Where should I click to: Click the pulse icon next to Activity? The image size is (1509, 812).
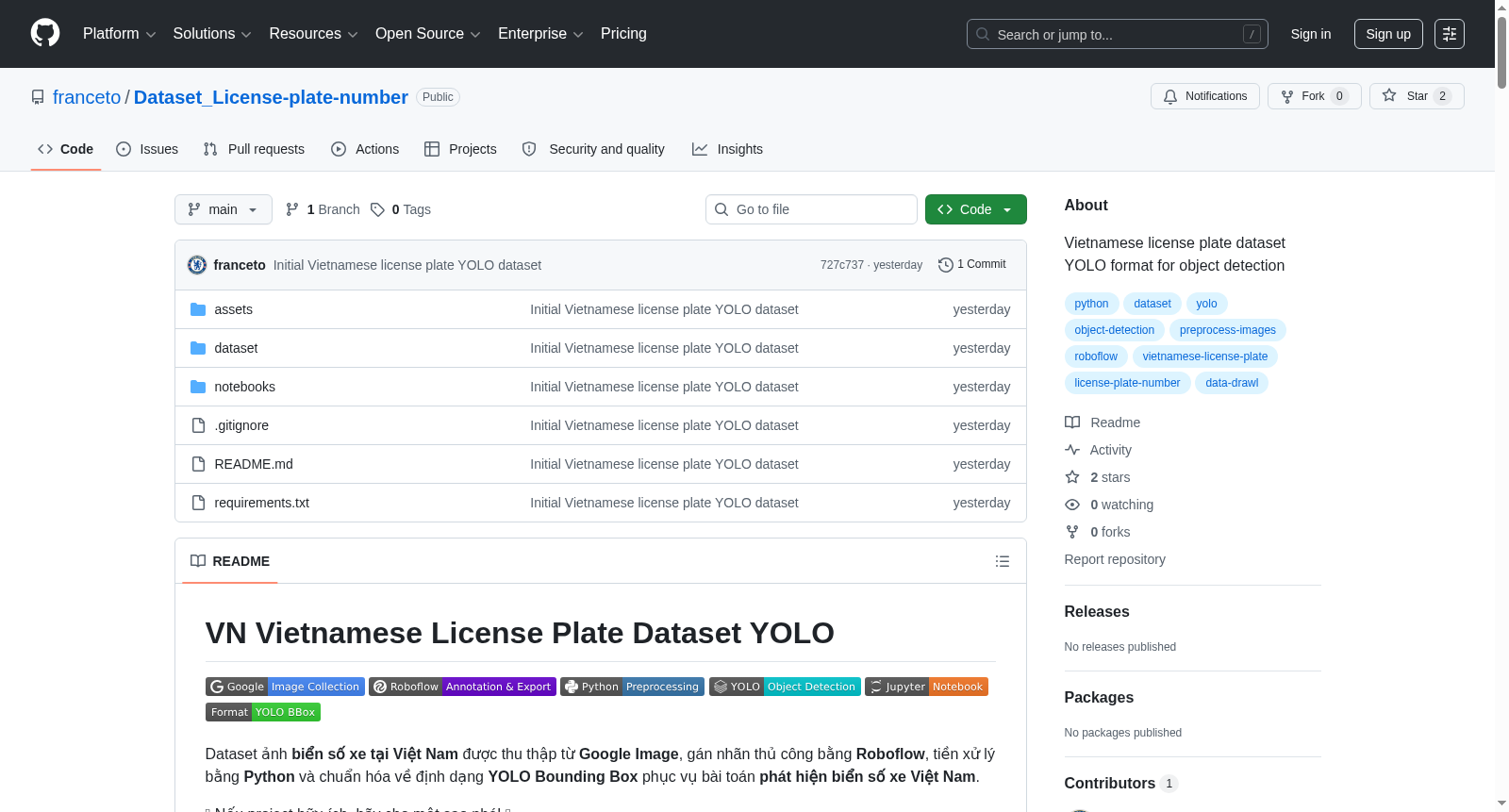point(1072,450)
